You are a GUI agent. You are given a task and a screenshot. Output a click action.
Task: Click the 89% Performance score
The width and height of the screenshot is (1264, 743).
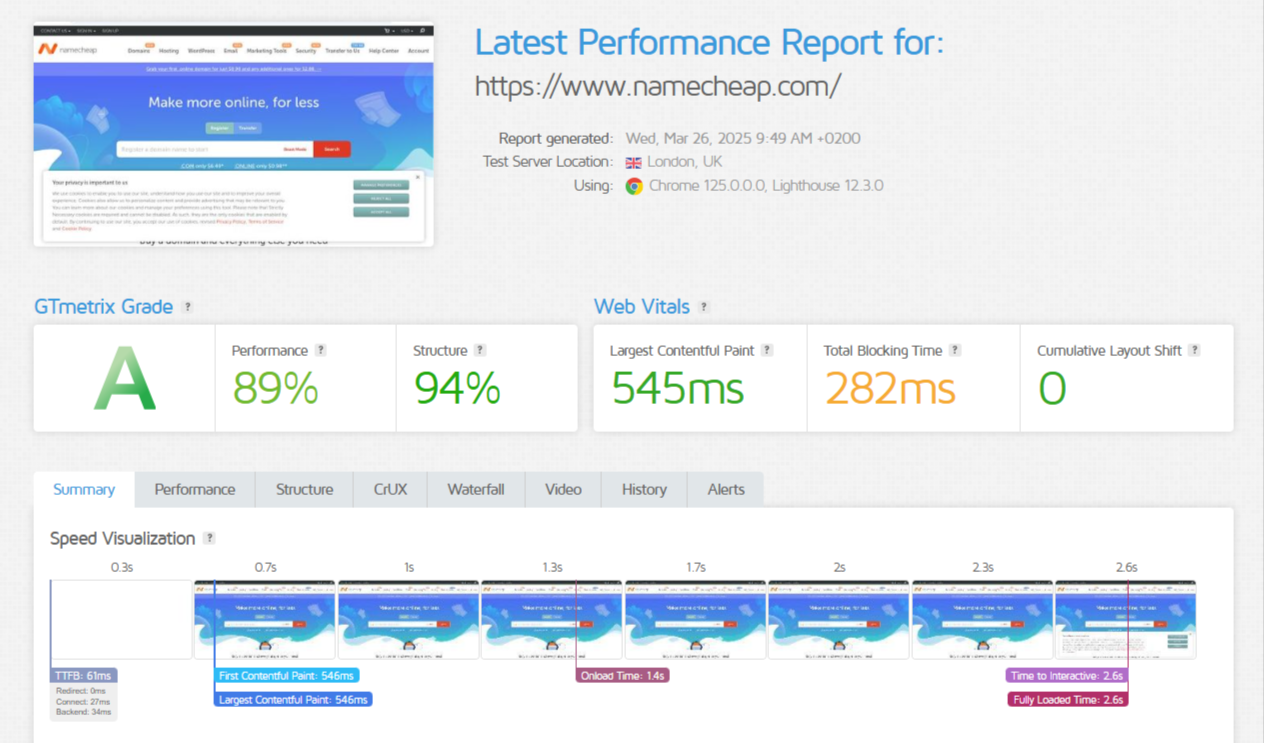275,388
